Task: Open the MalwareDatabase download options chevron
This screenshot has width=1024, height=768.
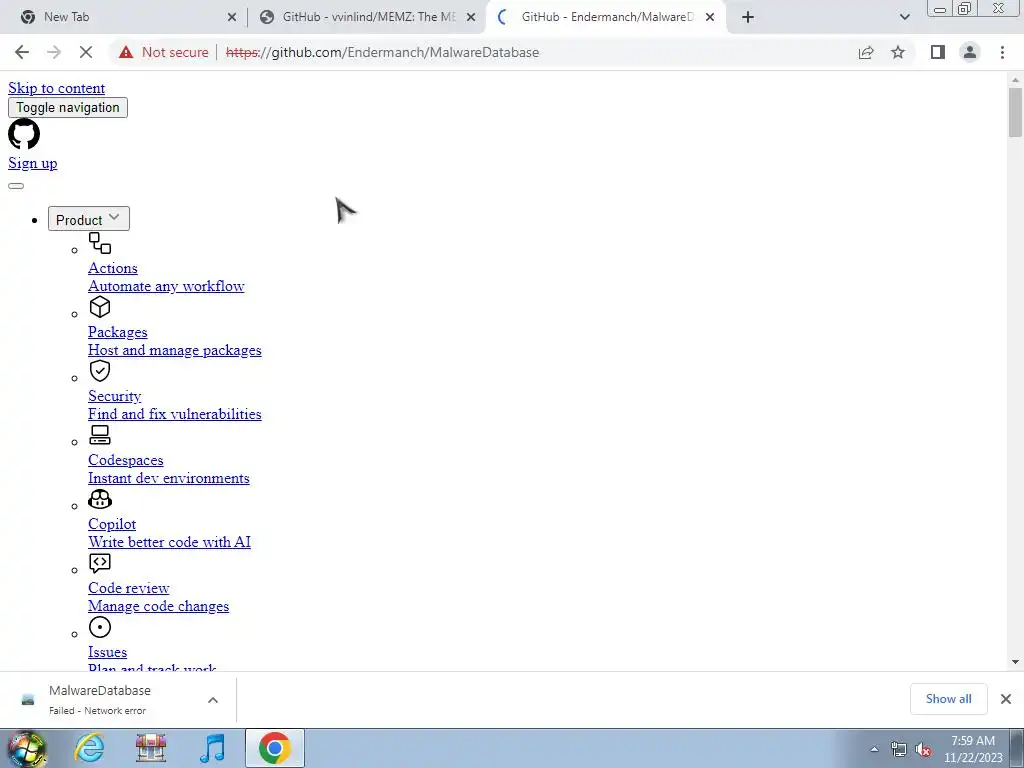Action: 213,699
